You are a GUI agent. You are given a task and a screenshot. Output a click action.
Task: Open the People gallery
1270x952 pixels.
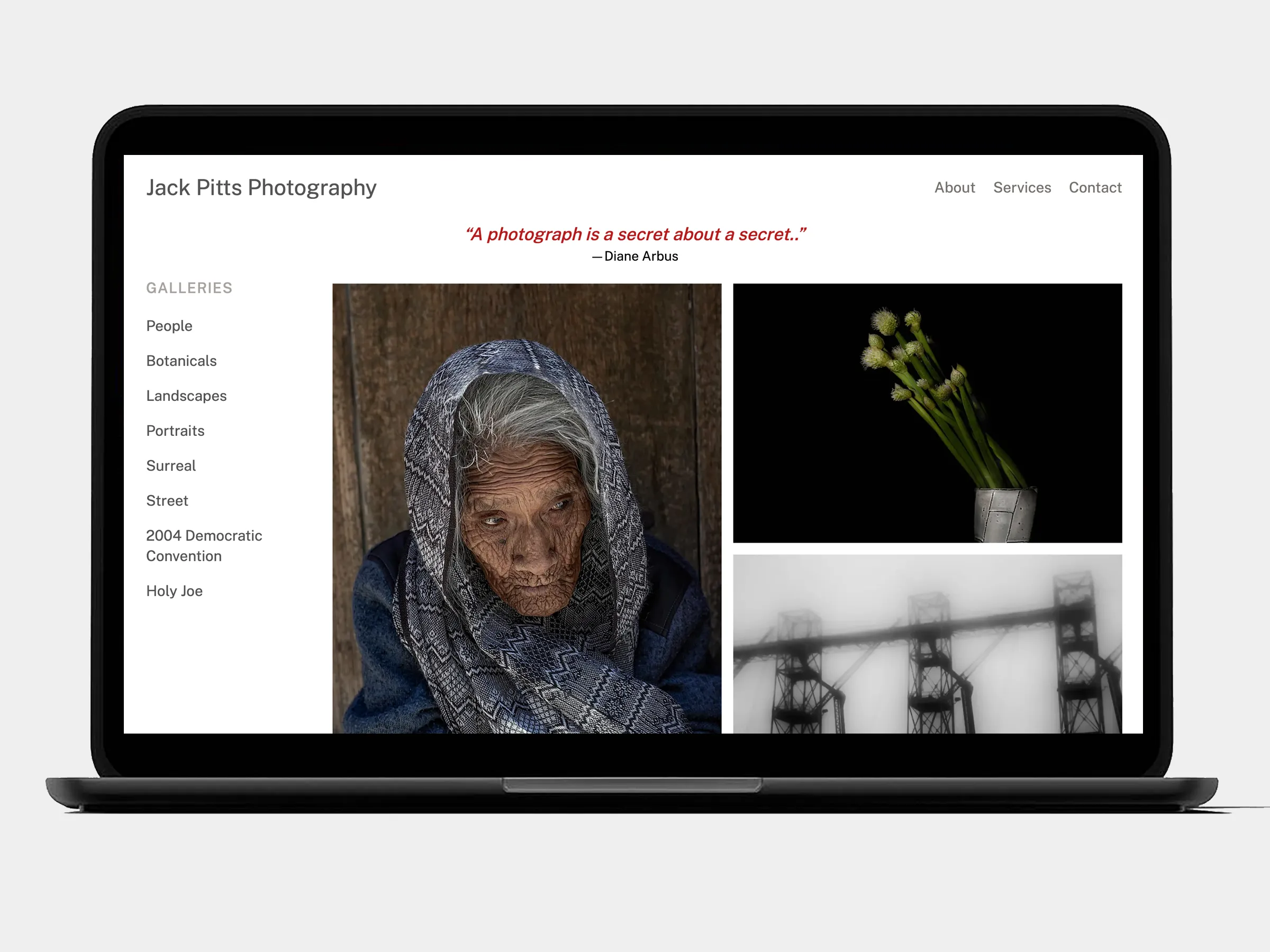[169, 326]
